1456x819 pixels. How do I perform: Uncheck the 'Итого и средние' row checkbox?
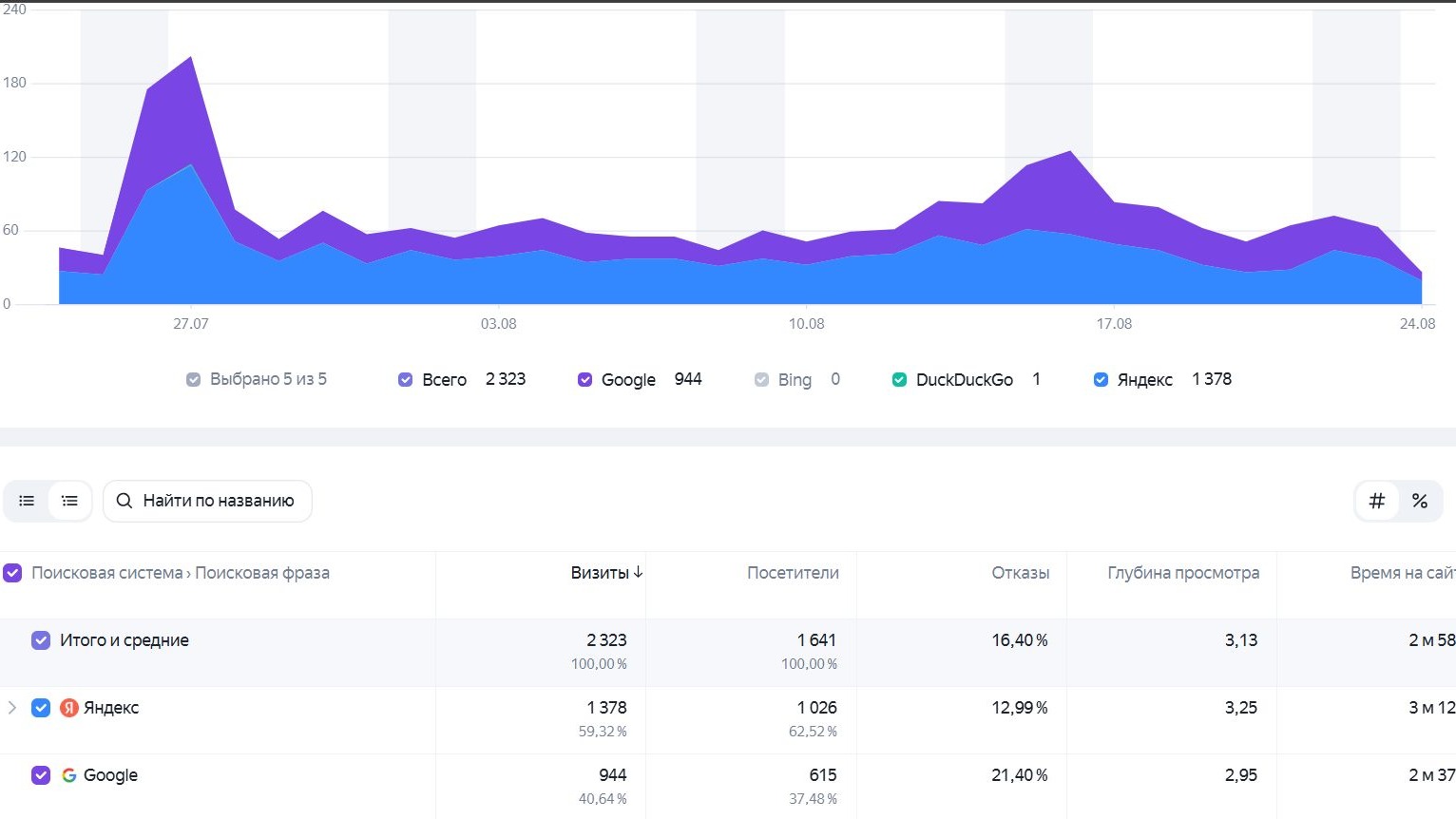pos(41,640)
